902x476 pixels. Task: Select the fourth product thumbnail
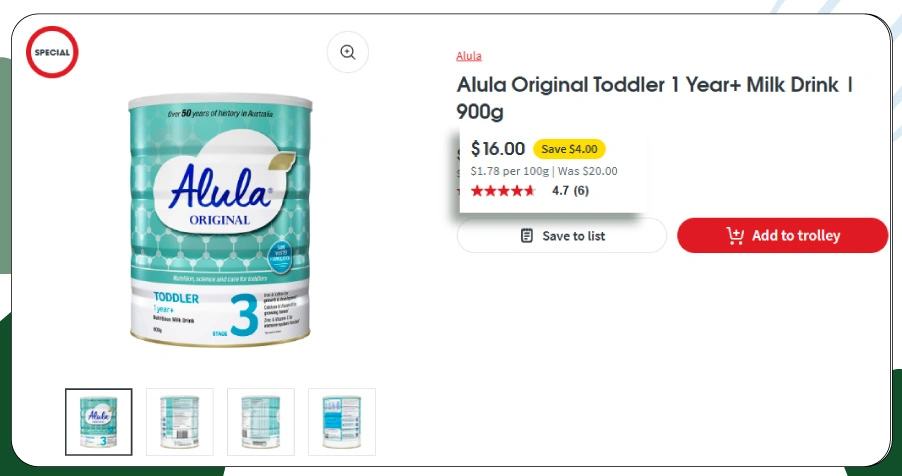click(342, 421)
